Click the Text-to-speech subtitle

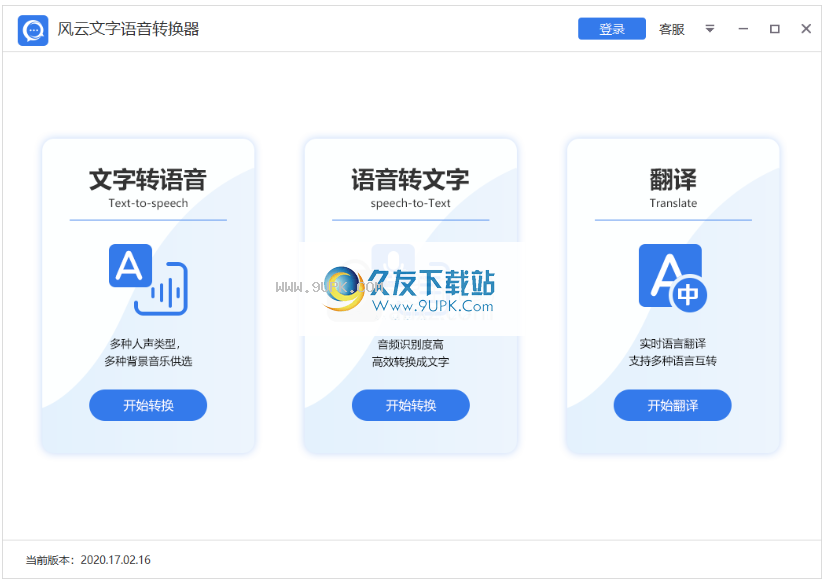[x=148, y=203]
